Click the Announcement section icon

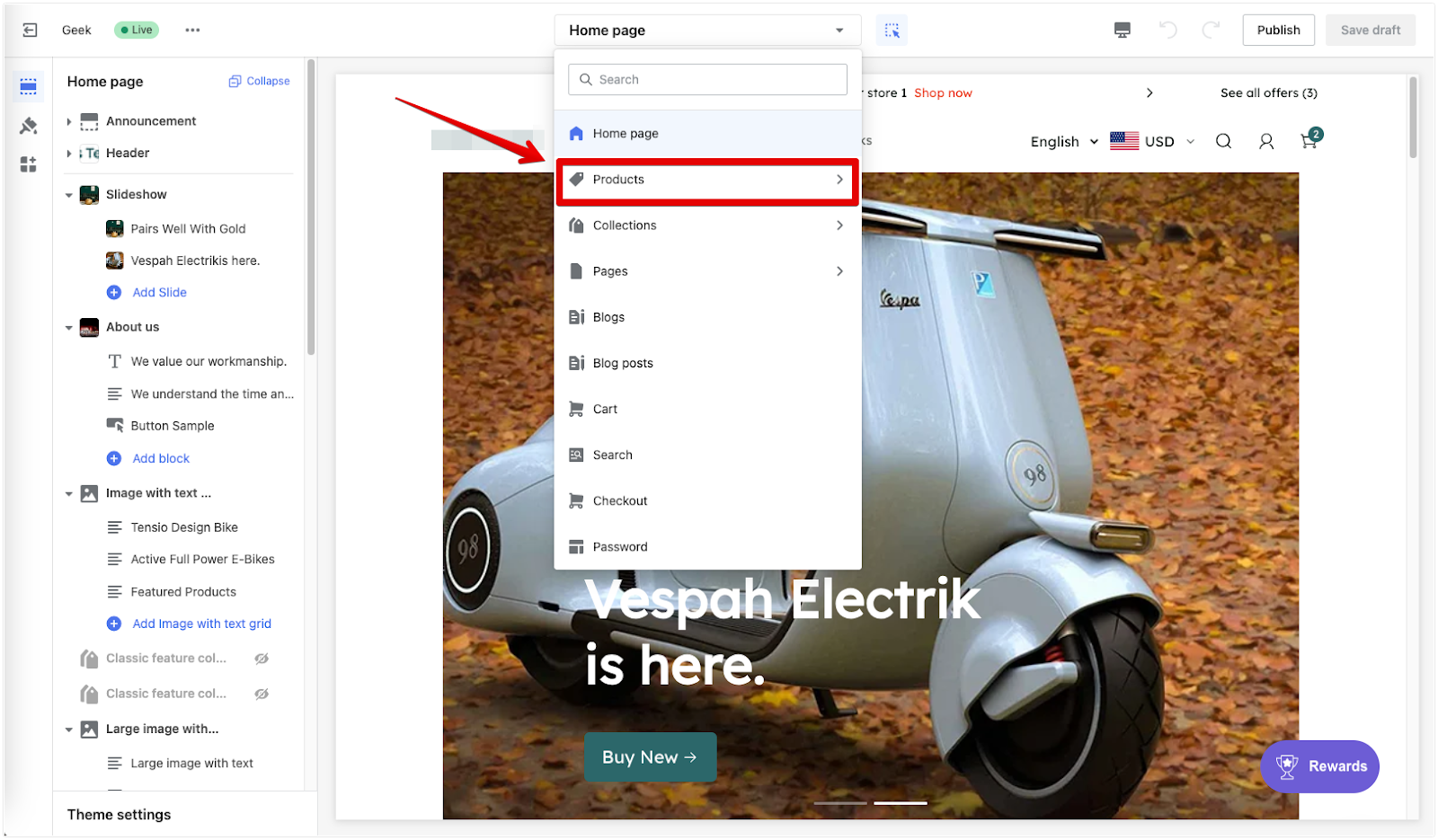coord(89,121)
